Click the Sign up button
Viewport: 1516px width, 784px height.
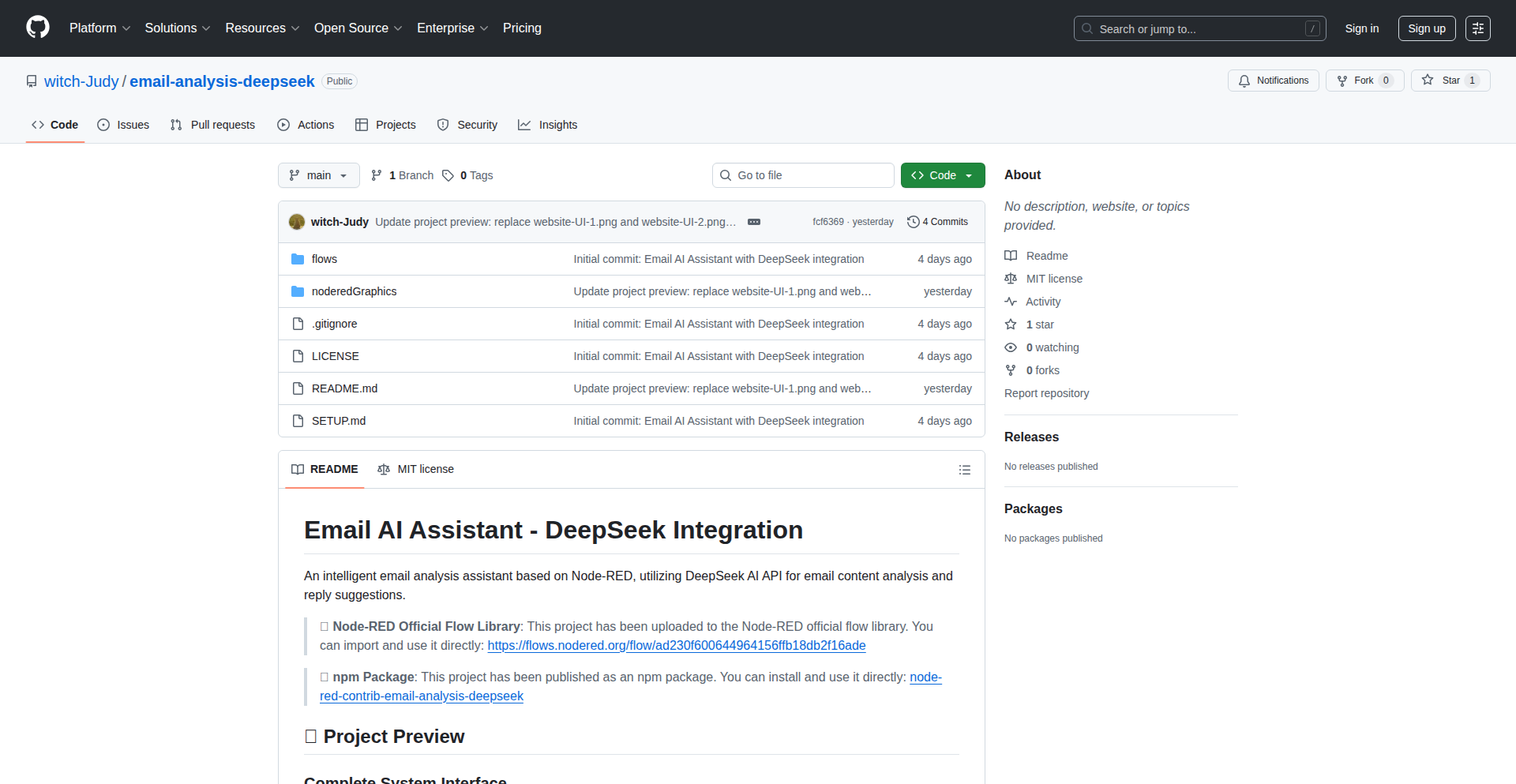tap(1426, 28)
